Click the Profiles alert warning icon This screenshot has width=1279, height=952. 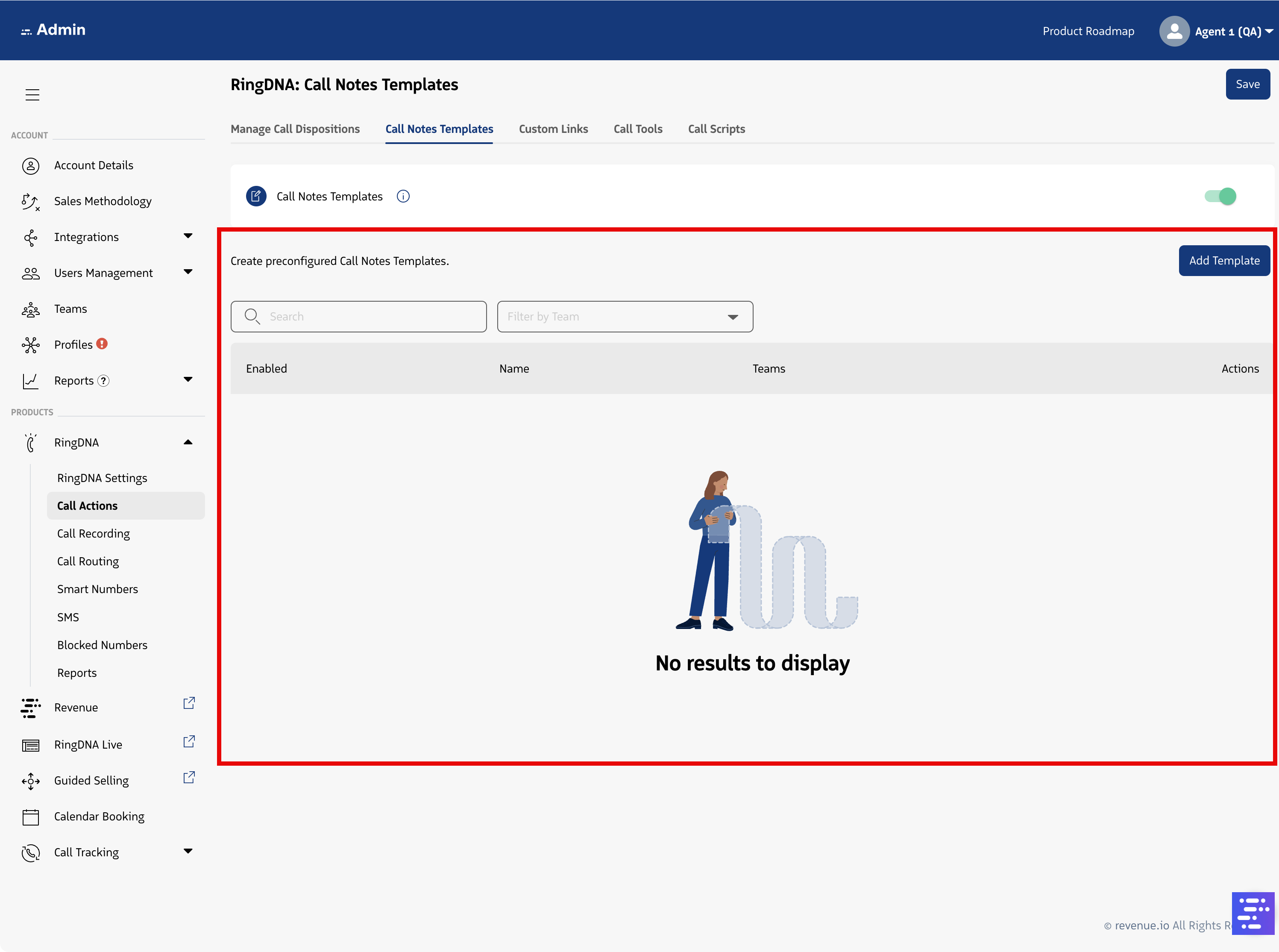(102, 344)
